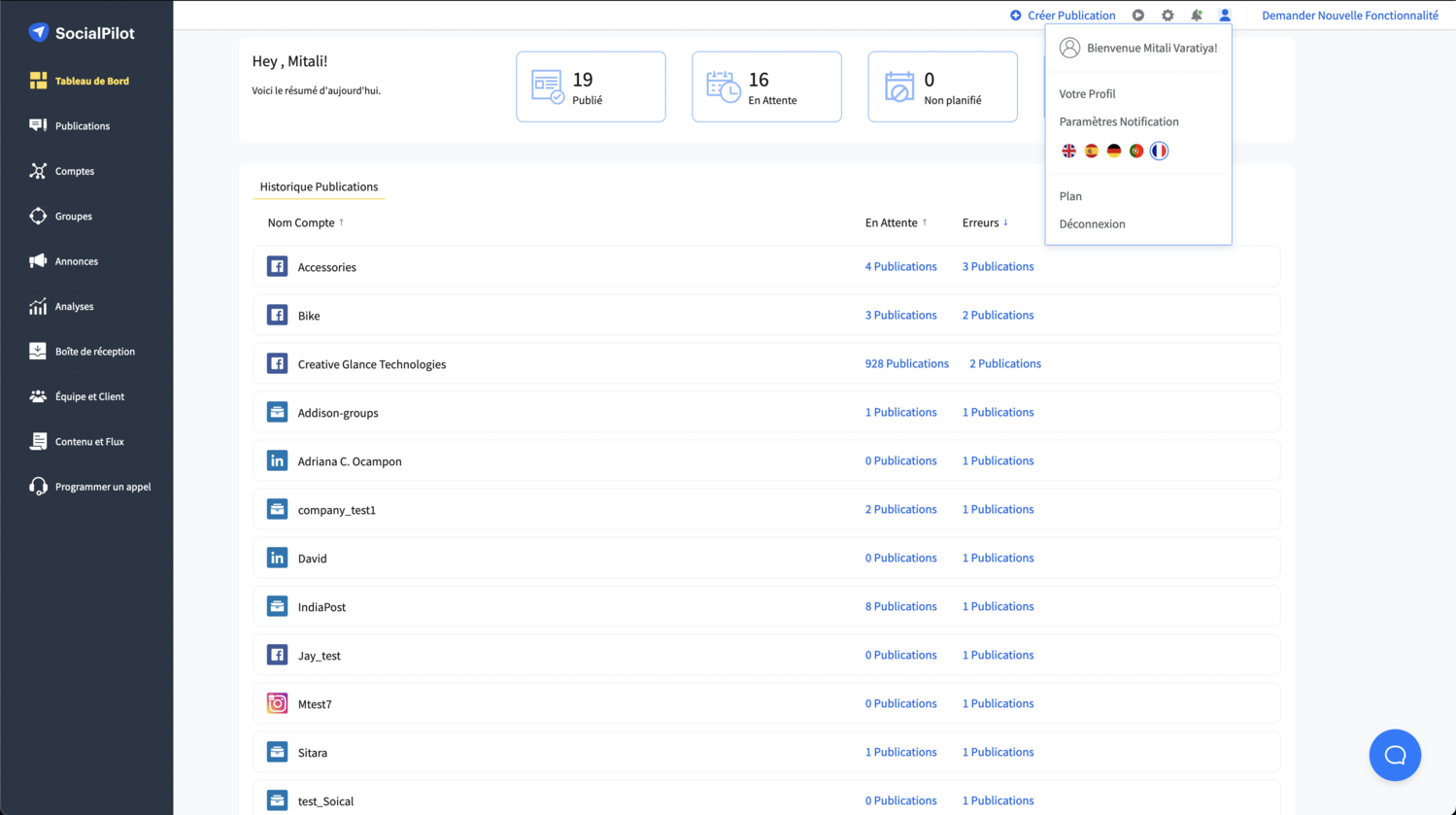Select the Spanish flag language option
This screenshot has width=1456, height=815.
[x=1091, y=151]
